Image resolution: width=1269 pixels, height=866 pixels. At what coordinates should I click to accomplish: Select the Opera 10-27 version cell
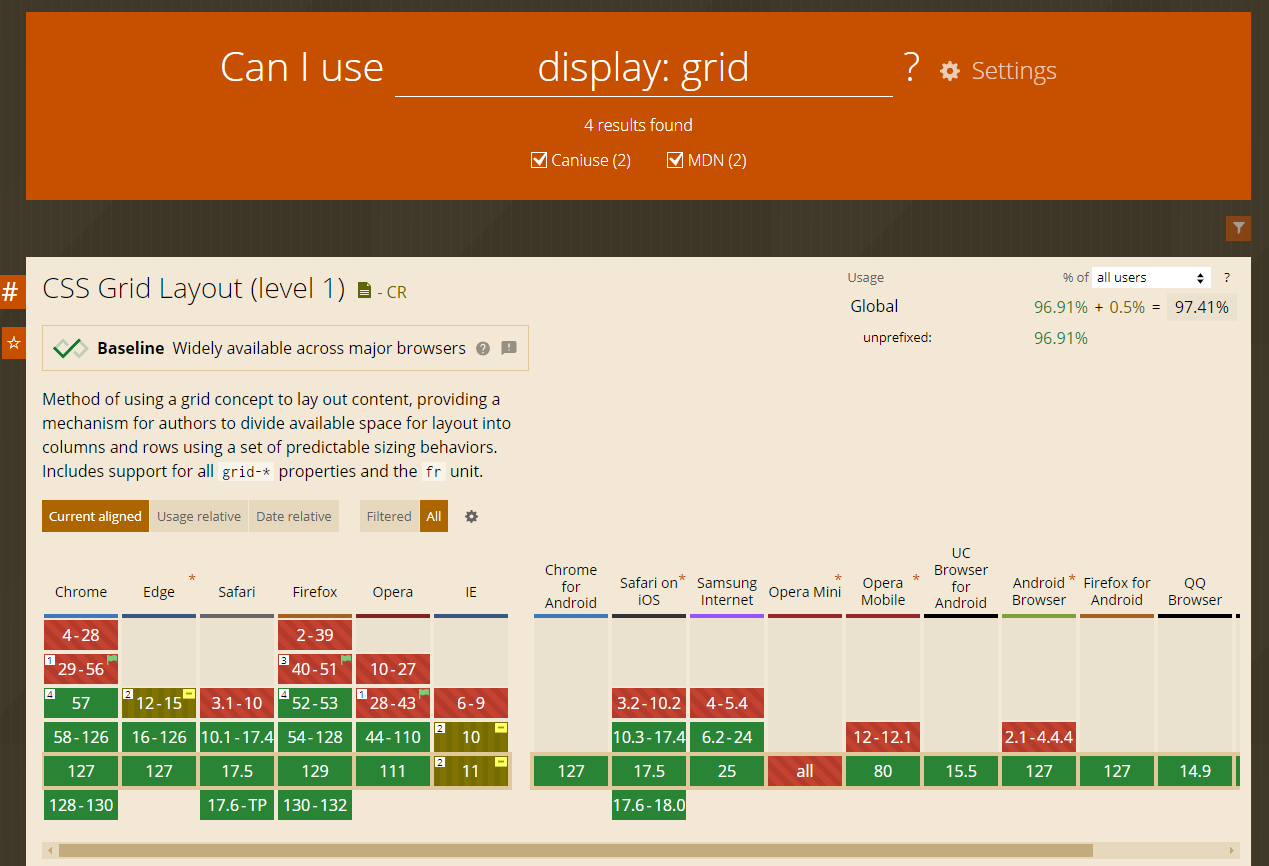click(393, 669)
